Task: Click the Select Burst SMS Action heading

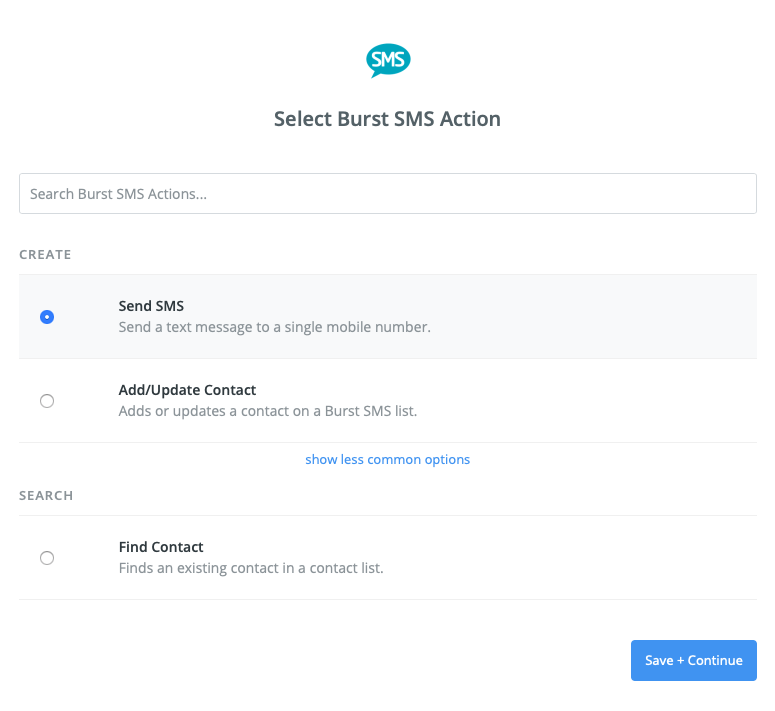Action: pyautogui.click(x=388, y=119)
